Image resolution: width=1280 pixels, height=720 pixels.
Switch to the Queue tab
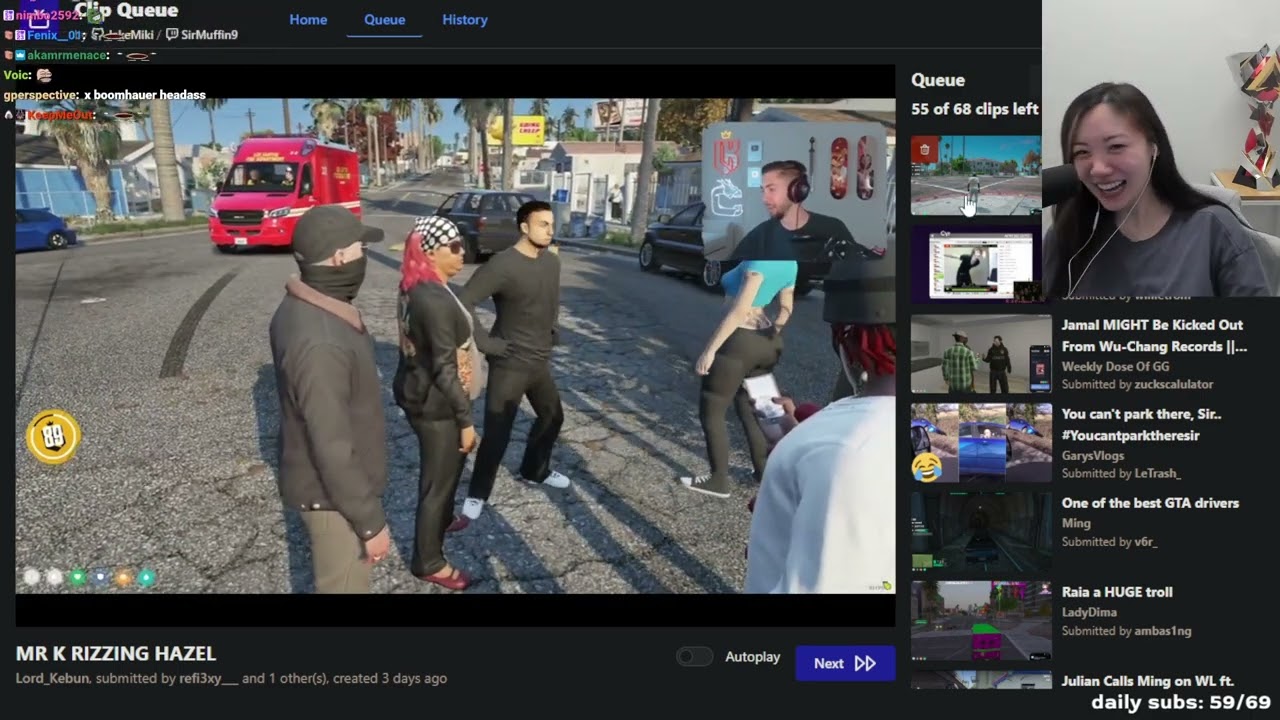384,20
